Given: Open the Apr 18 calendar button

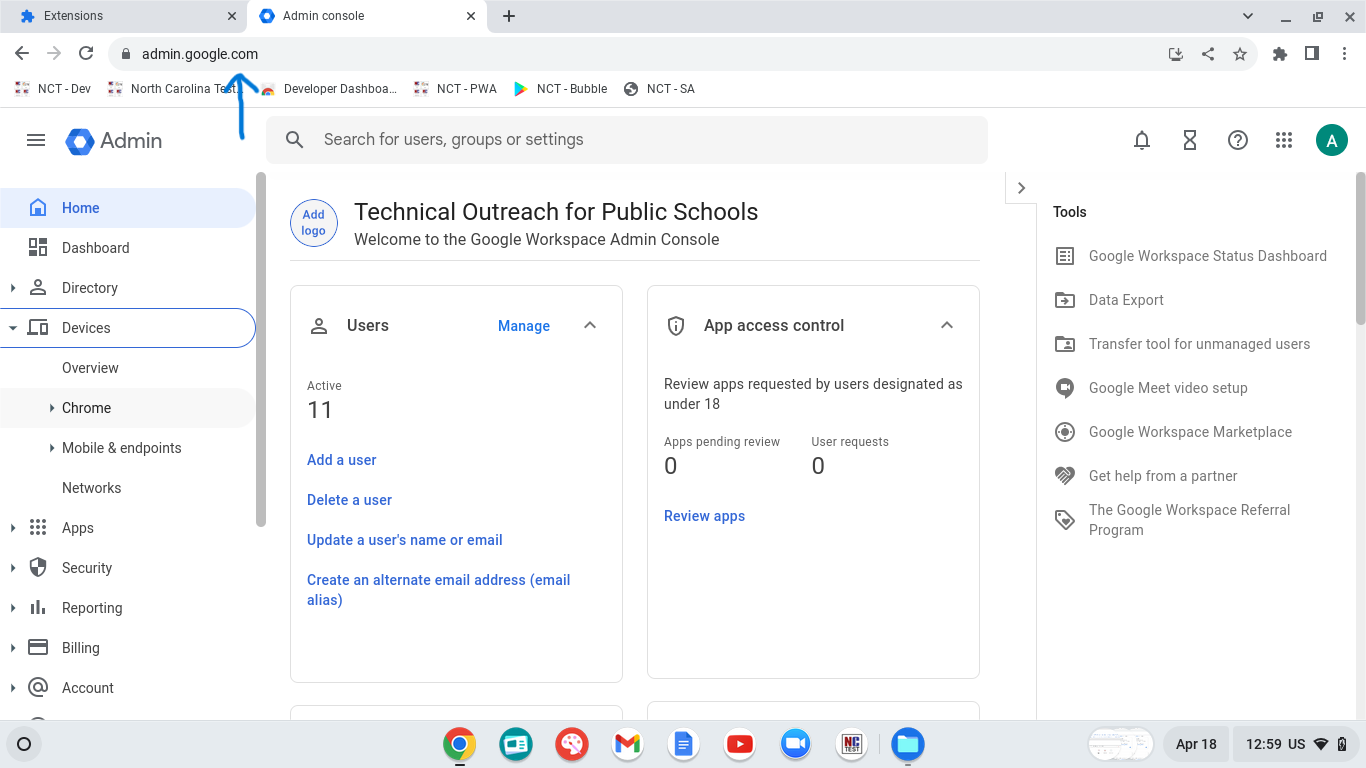Looking at the screenshot, I should click(1196, 744).
